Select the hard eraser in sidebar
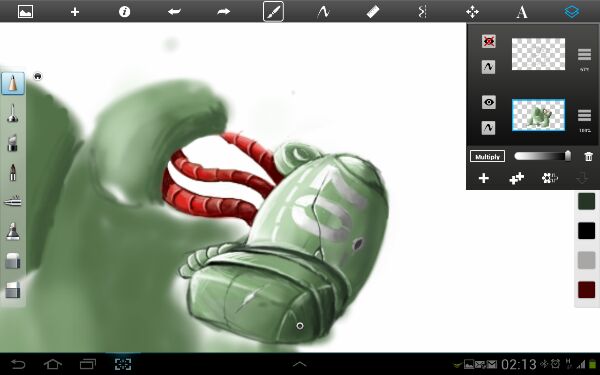This screenshot has height=375, width=600. (x=13, y=290)
